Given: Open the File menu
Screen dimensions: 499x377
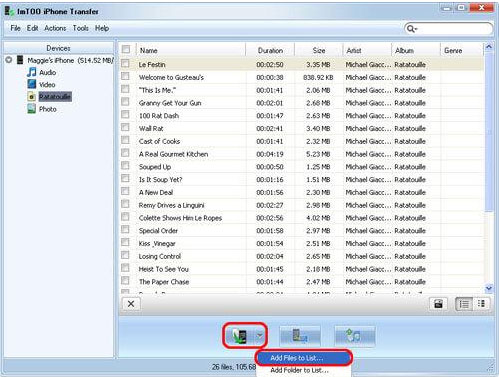Looking at the screenshot, I should click(x=15, y=28).
